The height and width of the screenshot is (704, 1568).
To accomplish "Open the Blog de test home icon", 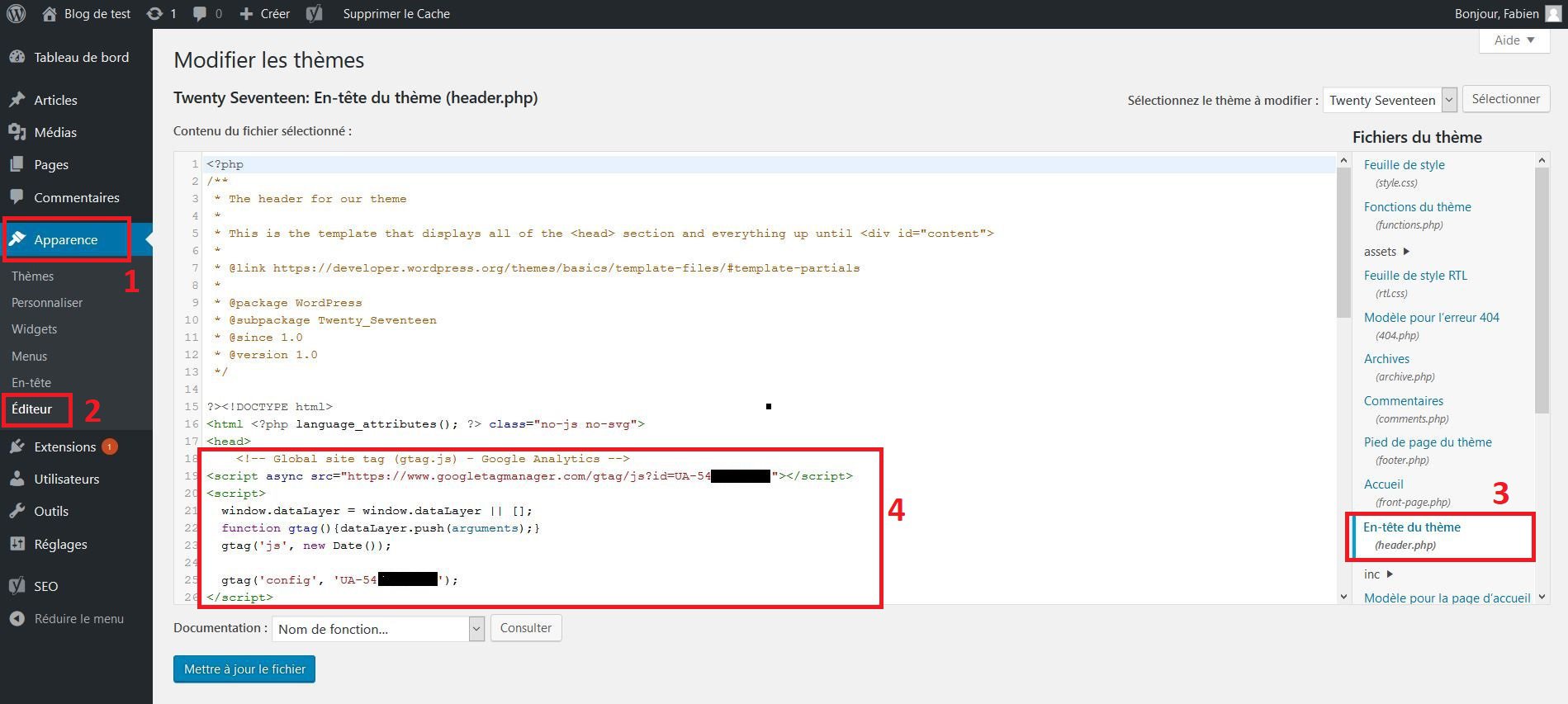I will point(50,14).
